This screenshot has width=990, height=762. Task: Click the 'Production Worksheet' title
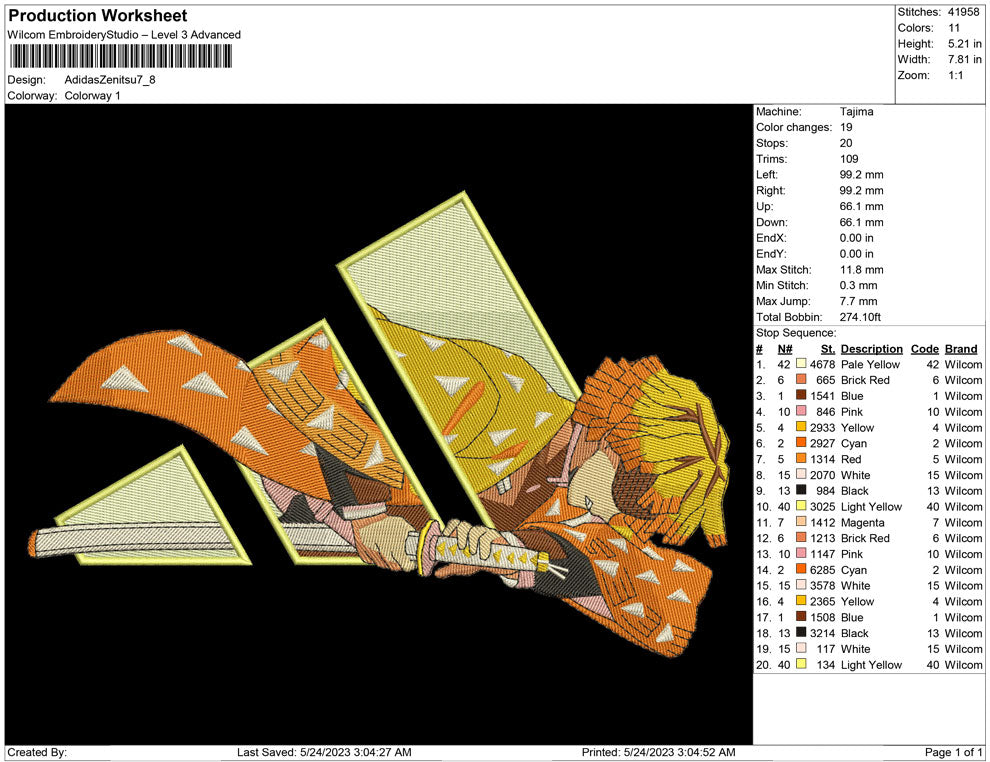coord(98,15)
